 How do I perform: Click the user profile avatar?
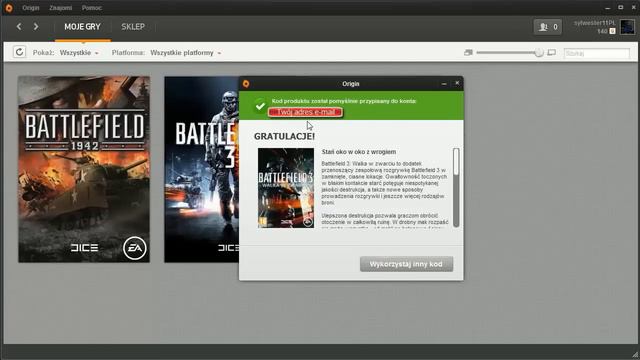(627, 27)
